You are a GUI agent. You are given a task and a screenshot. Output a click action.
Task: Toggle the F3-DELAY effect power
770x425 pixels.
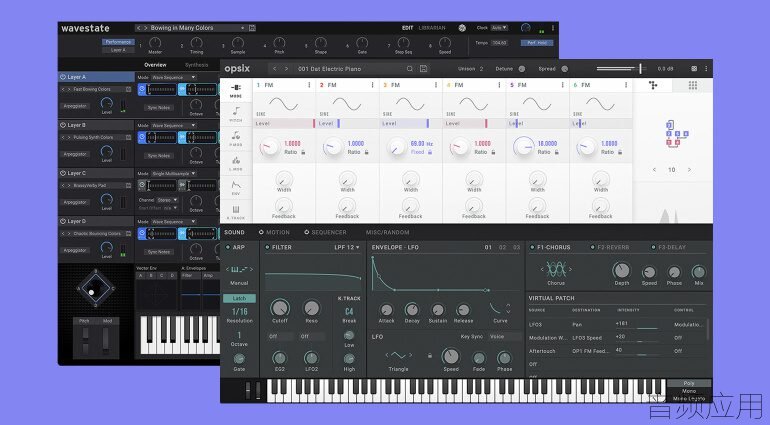(653, 247)
